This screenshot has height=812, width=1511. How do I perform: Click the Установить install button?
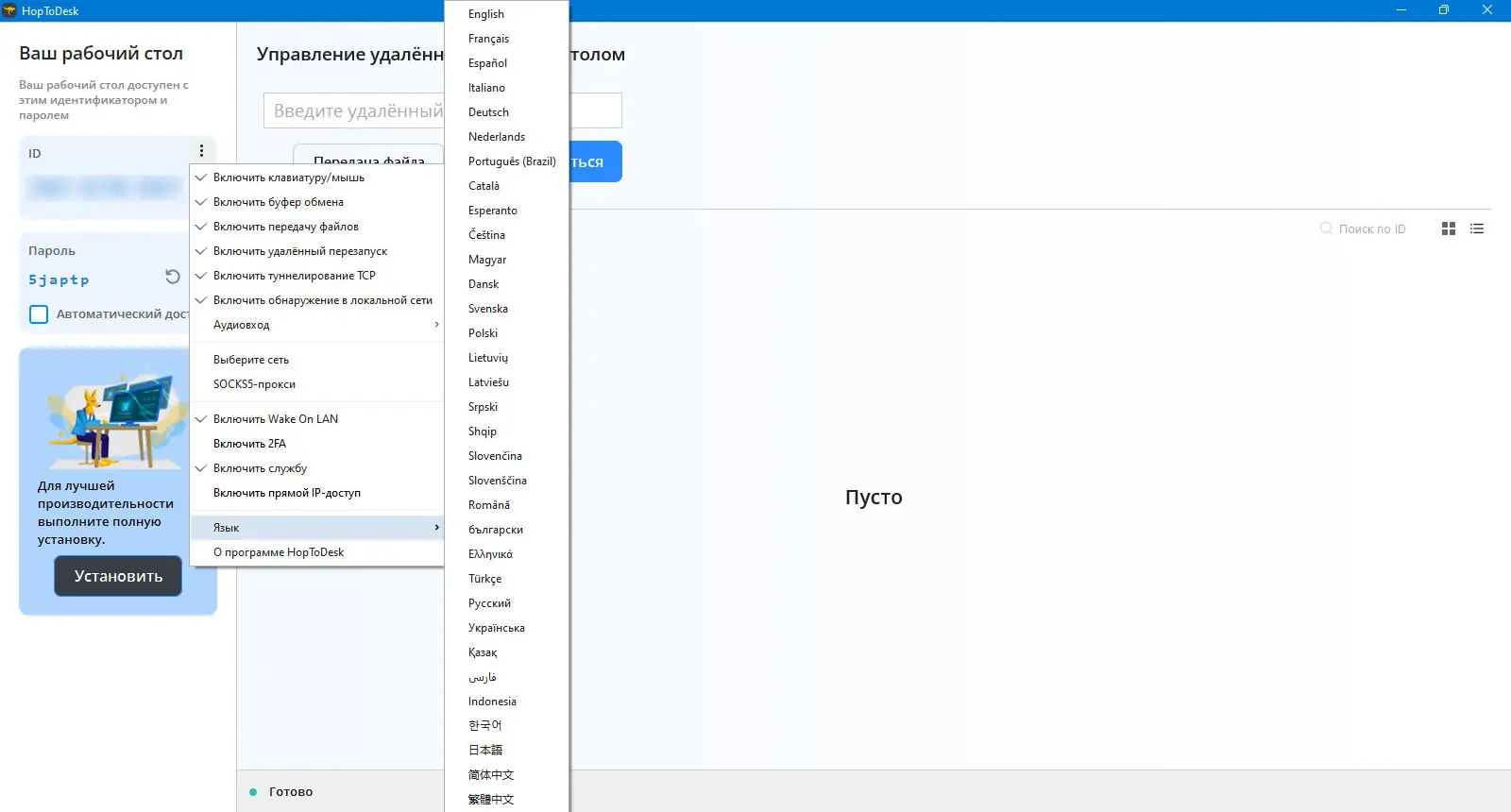(x=118, y=576)
